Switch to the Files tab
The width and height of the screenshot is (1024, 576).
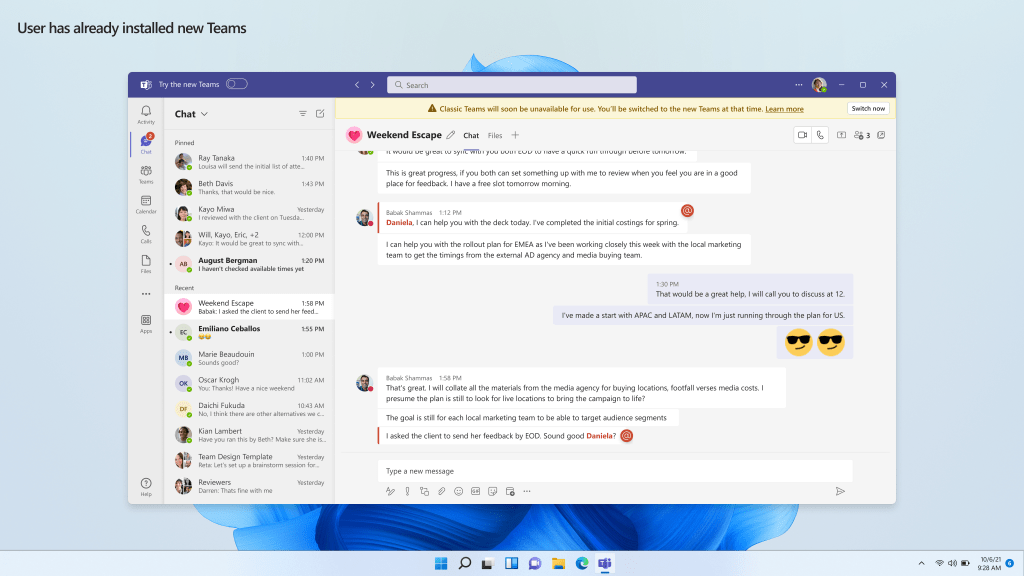(495, 135)
